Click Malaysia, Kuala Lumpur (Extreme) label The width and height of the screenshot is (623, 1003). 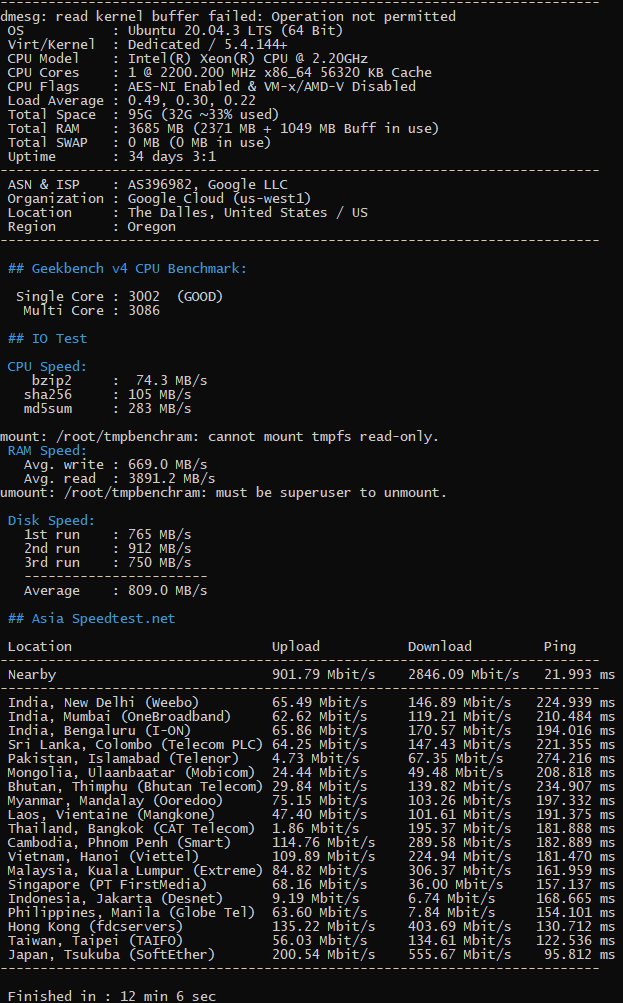click(x=136, y=872)
